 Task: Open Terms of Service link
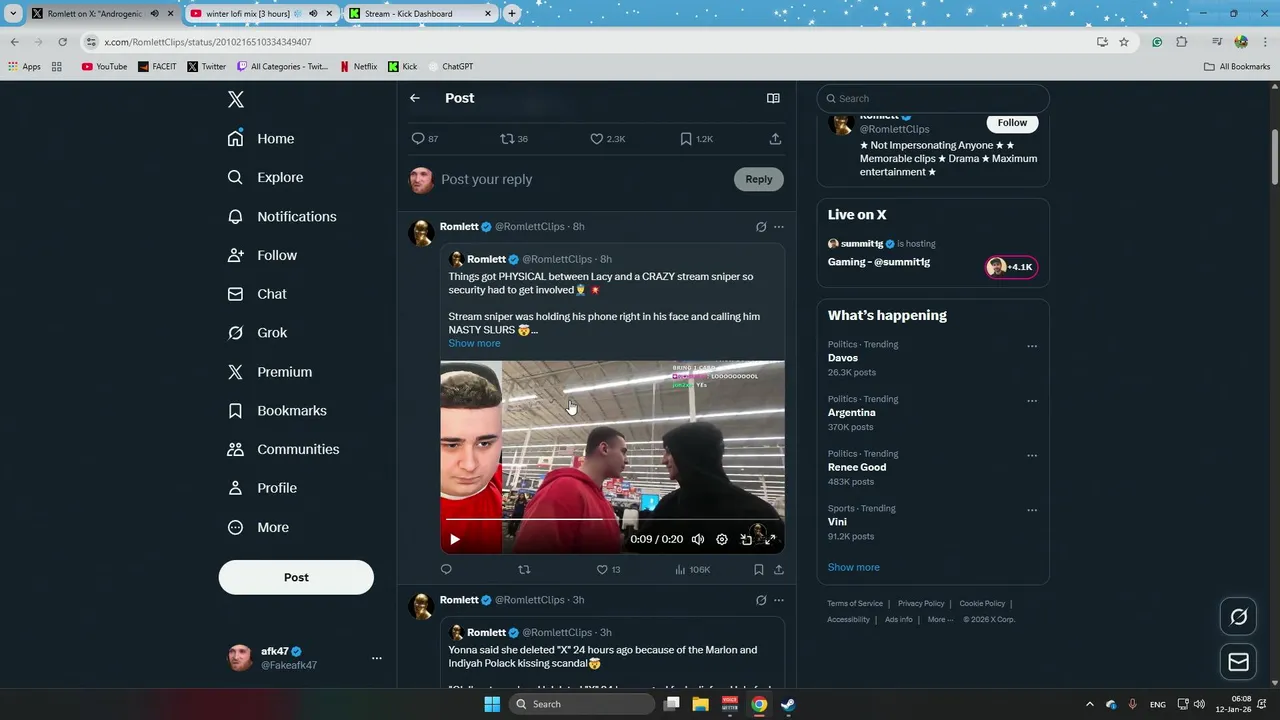855,603
